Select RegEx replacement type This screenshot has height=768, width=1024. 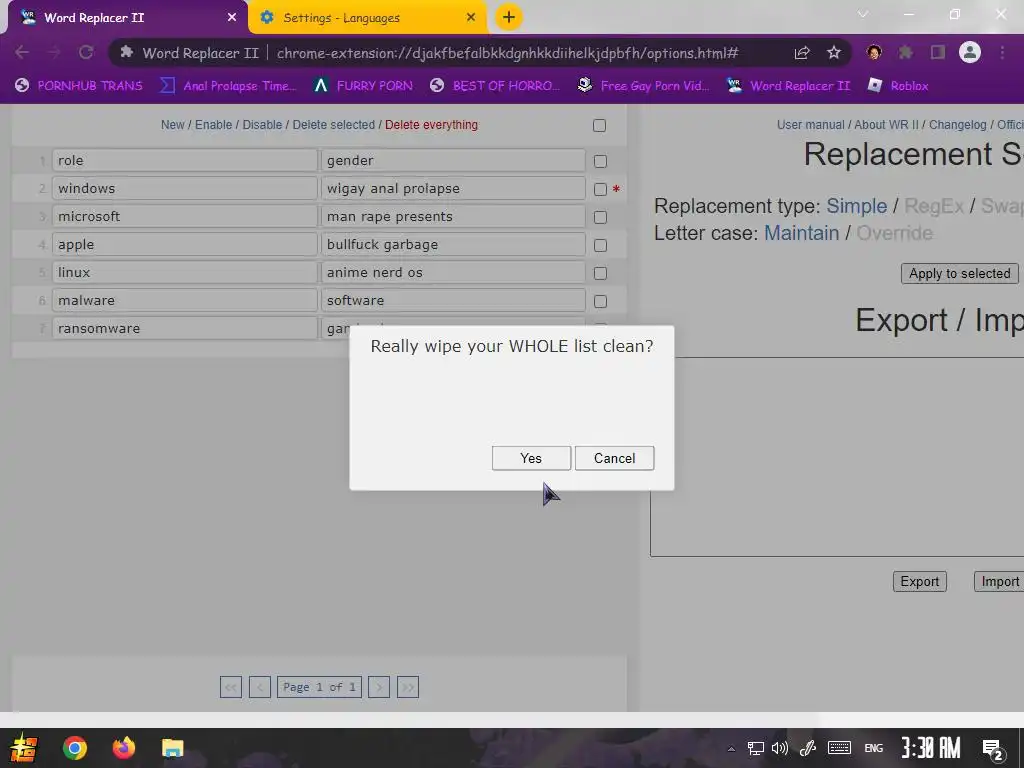[934, 206]
